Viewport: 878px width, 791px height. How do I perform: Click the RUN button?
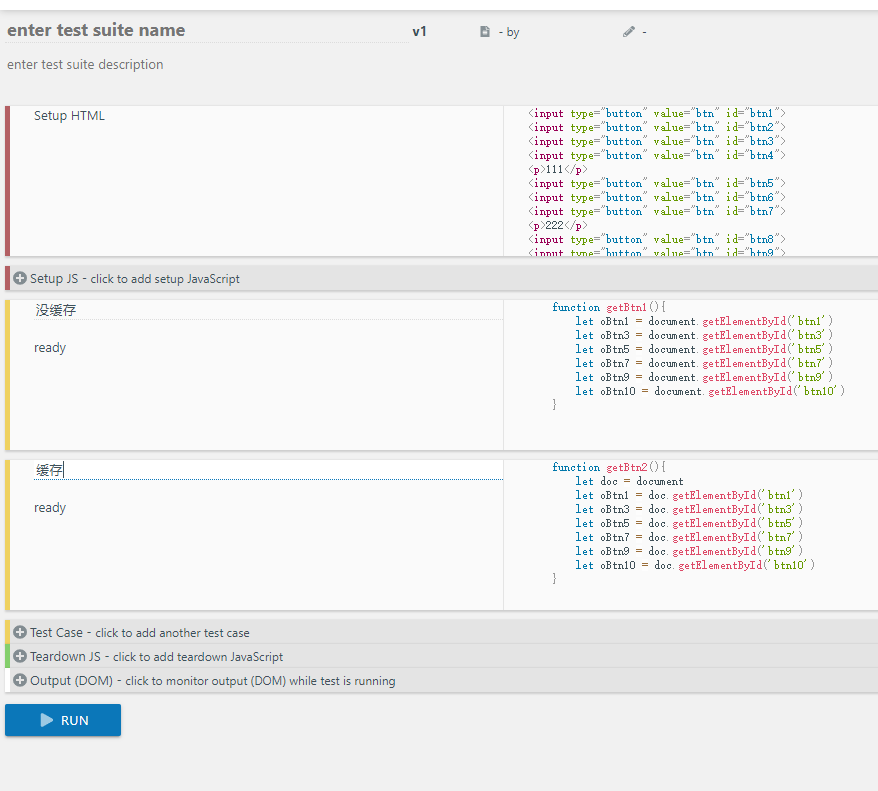point(63,720)
